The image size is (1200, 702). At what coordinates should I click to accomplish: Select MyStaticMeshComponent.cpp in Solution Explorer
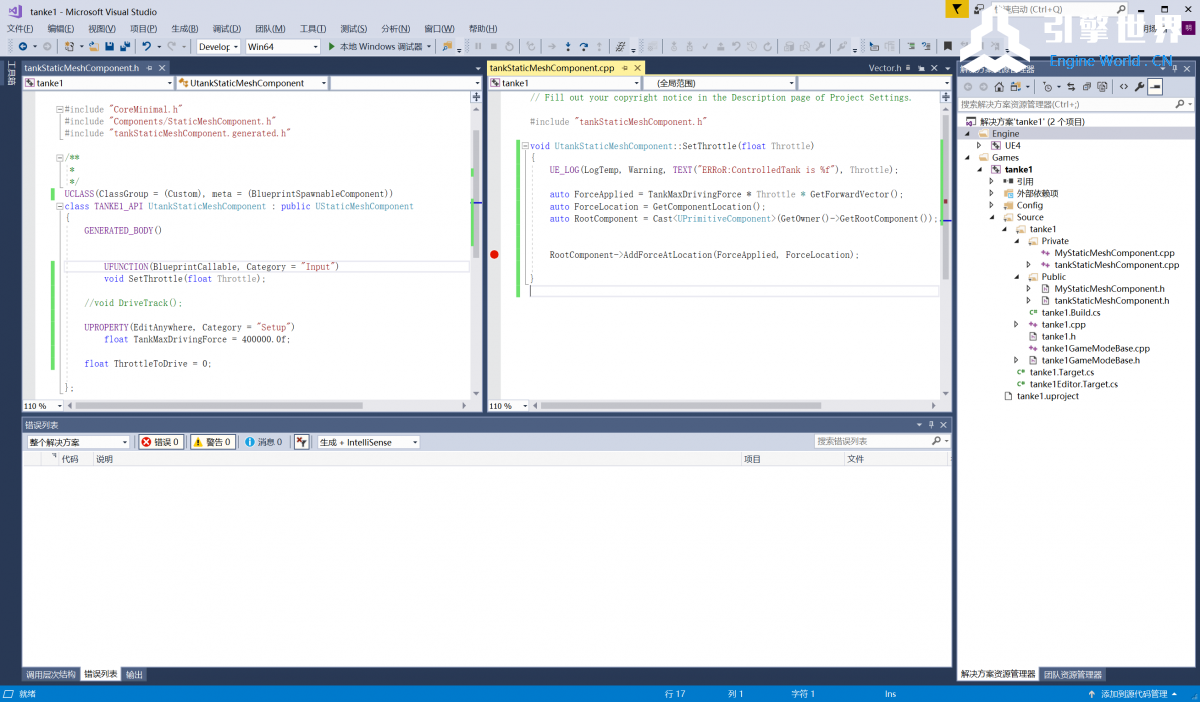coord(1114,253)
